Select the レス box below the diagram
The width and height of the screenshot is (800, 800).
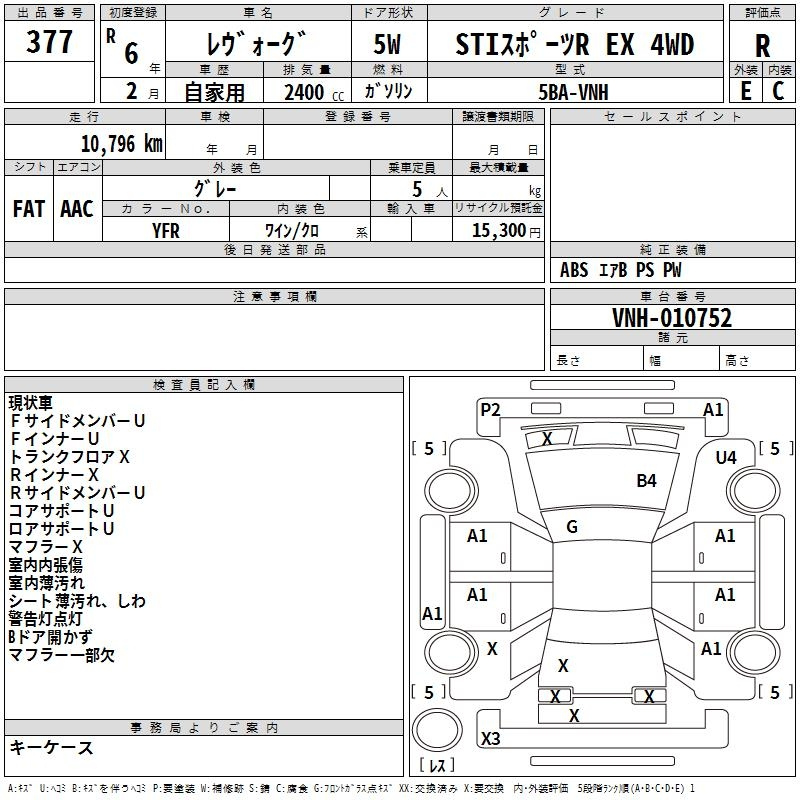coord(438,767)
